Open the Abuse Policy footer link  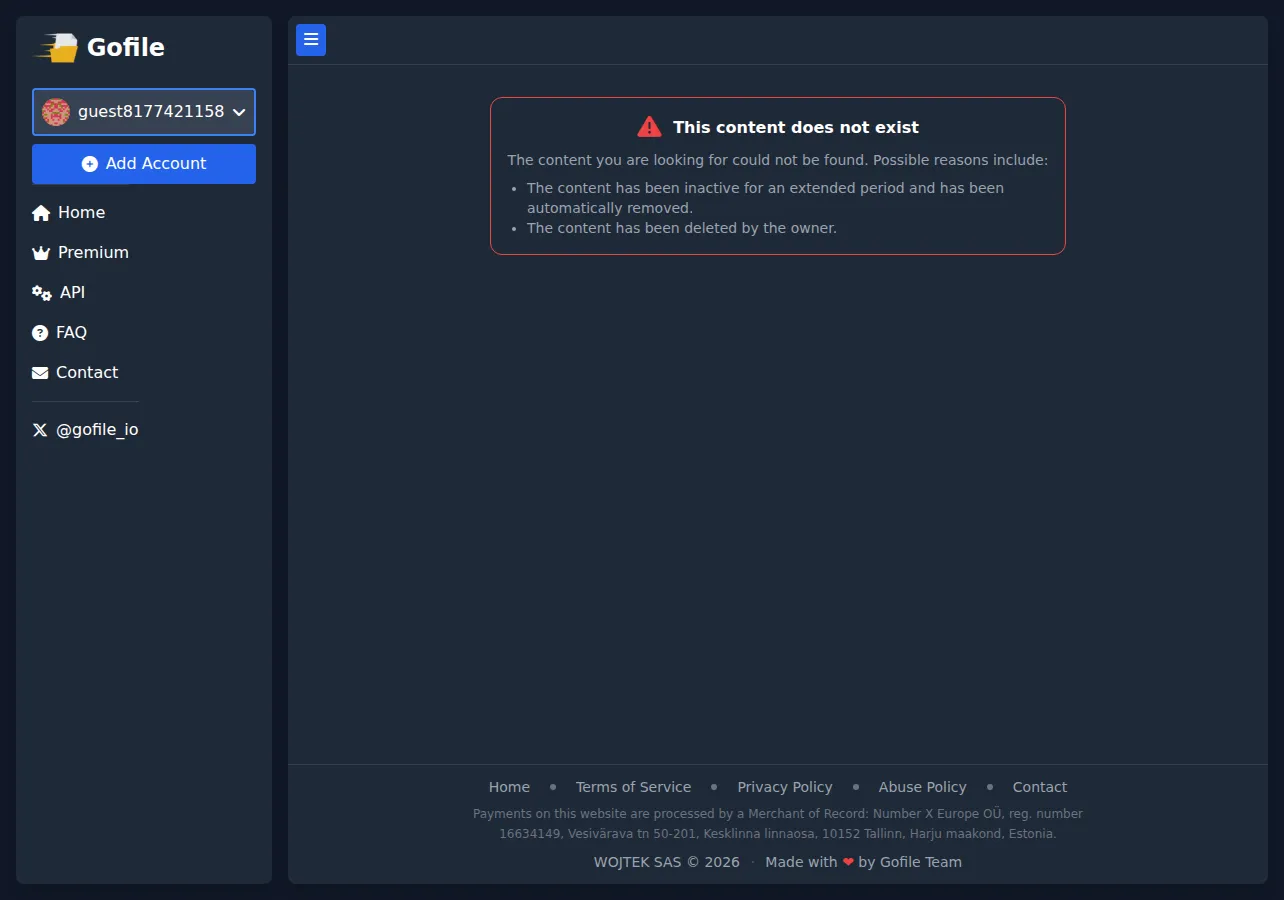[x=923, y=787]
